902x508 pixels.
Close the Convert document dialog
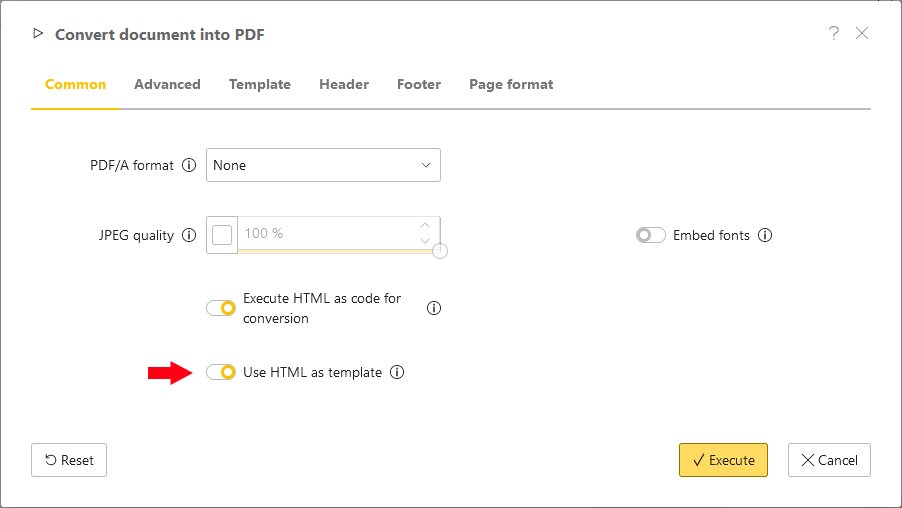862,33
